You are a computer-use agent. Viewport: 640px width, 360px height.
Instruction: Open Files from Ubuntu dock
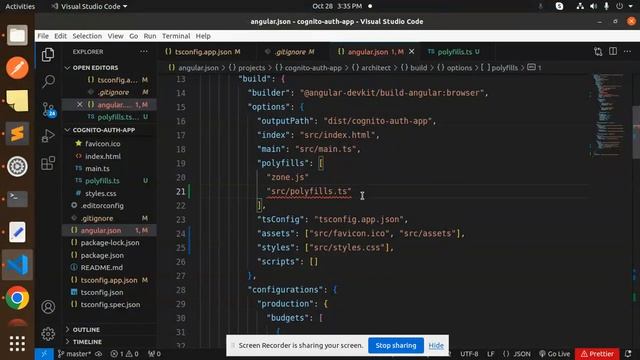[17, 35]
